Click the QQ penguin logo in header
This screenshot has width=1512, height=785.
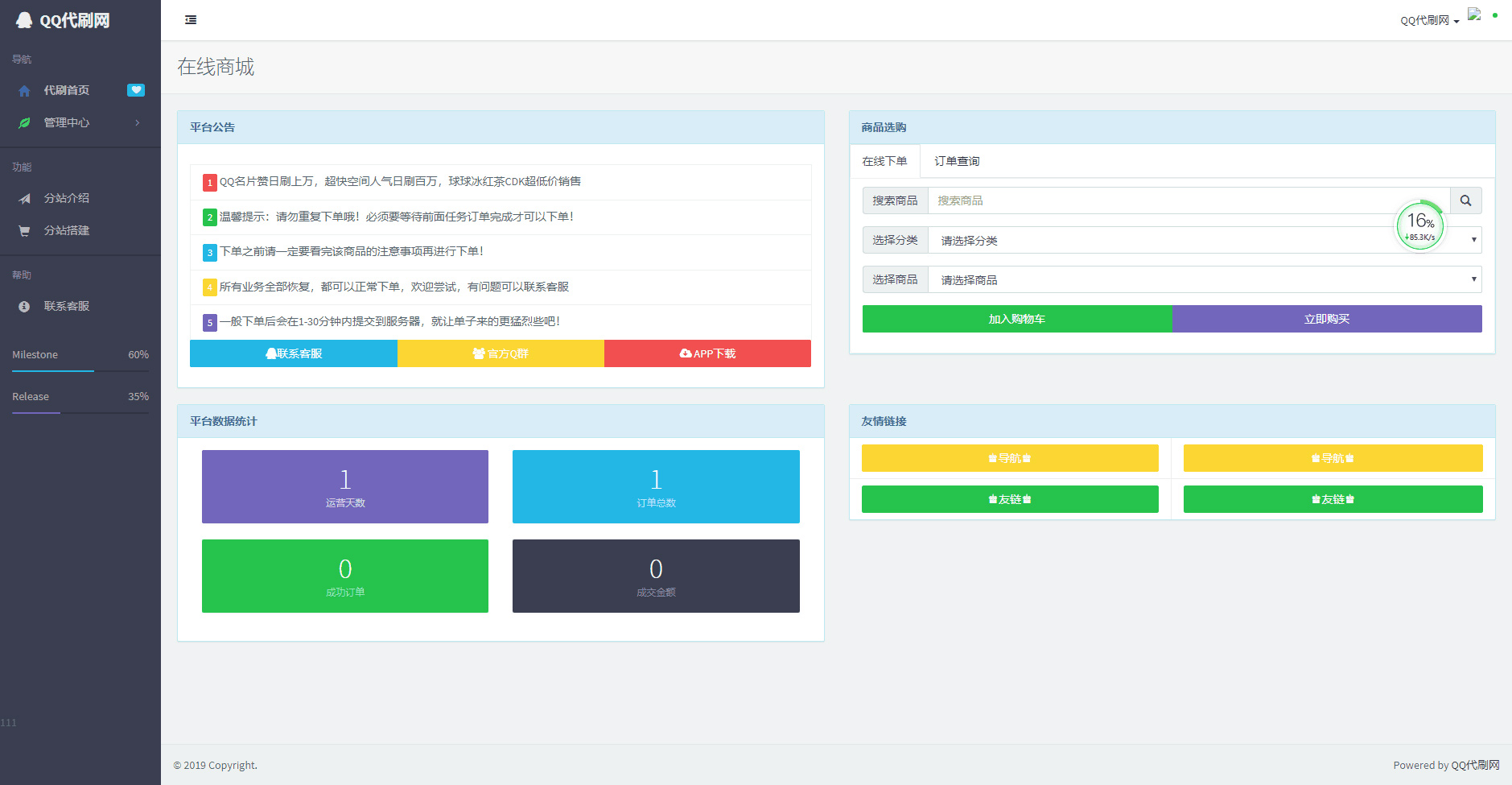coord(24,20)
